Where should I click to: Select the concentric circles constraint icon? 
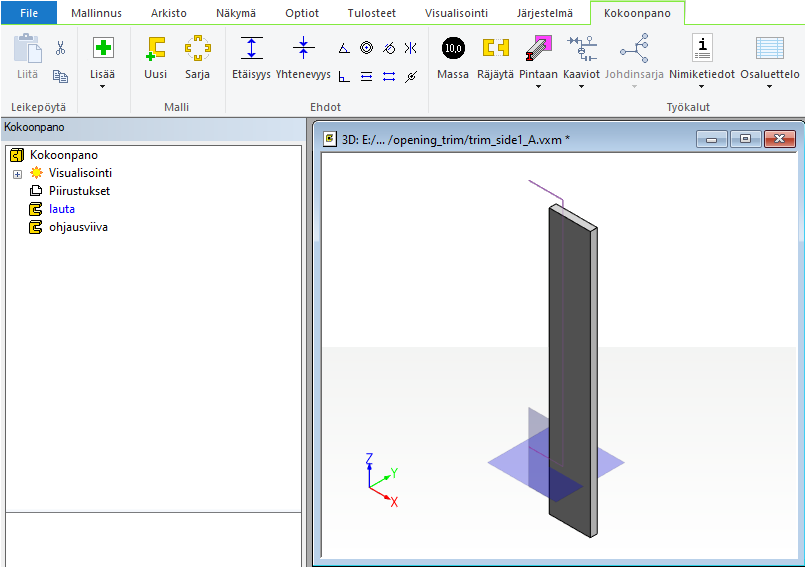point(366,48)
